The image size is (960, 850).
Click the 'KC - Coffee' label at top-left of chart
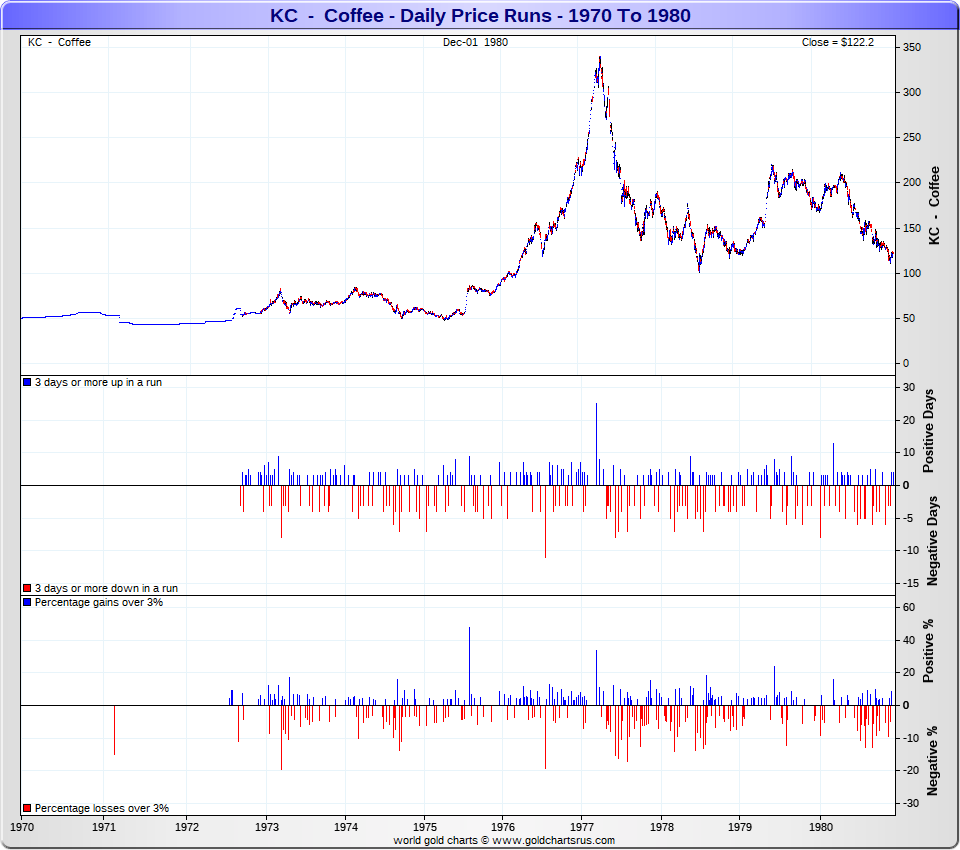[x=59, y=42]
